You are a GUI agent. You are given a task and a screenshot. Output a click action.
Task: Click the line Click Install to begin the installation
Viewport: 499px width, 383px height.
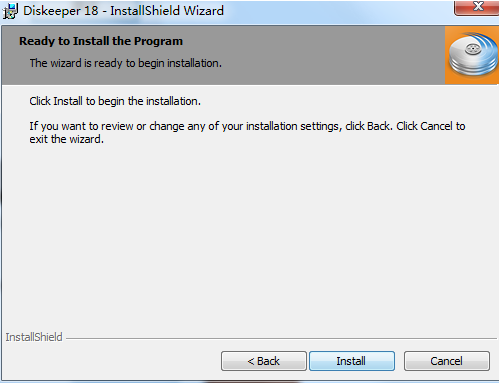point(115,101)
